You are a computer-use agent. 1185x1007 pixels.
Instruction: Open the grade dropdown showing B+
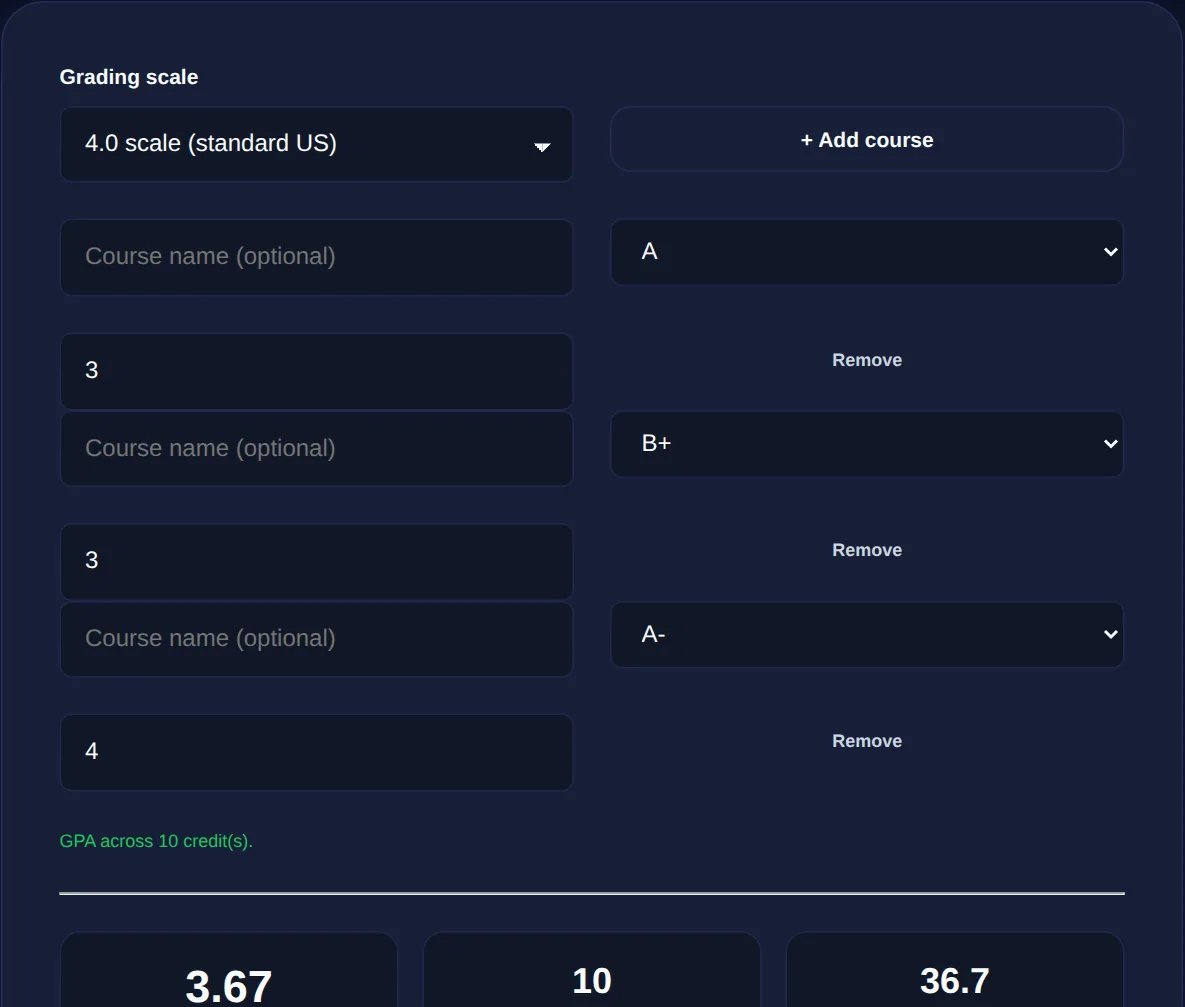866,444
